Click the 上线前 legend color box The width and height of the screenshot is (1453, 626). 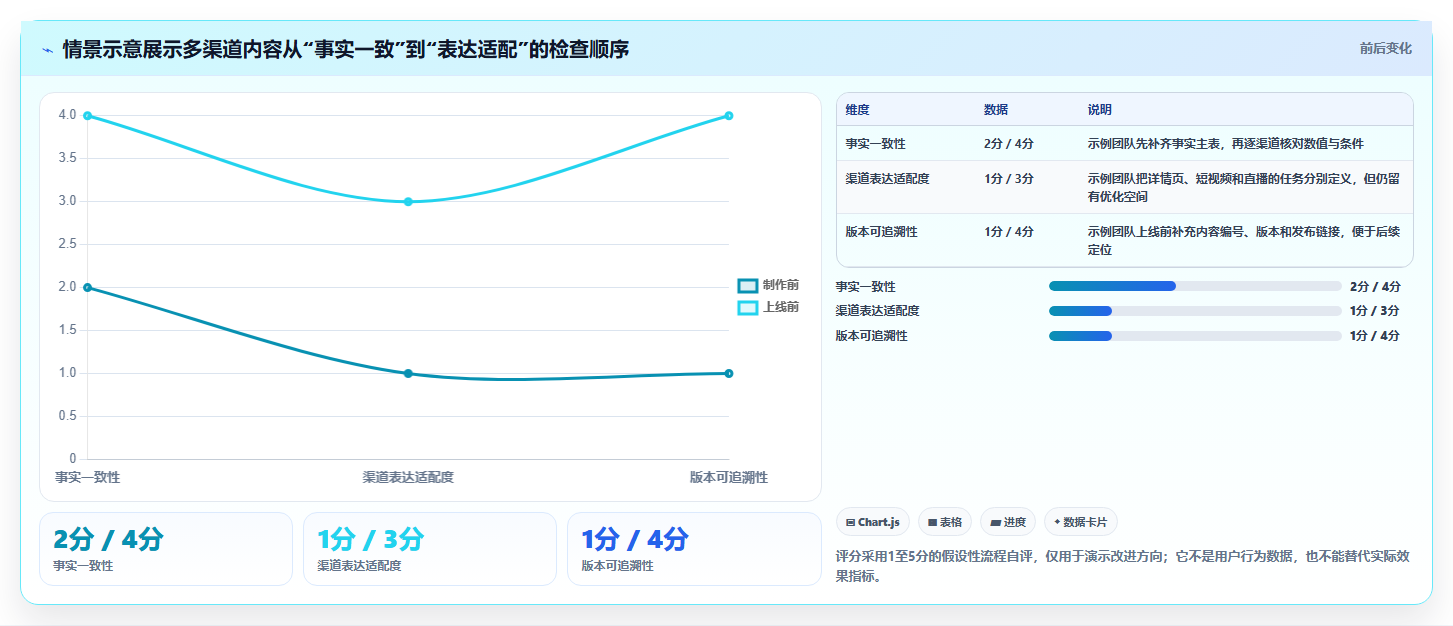tap(748, 307)
